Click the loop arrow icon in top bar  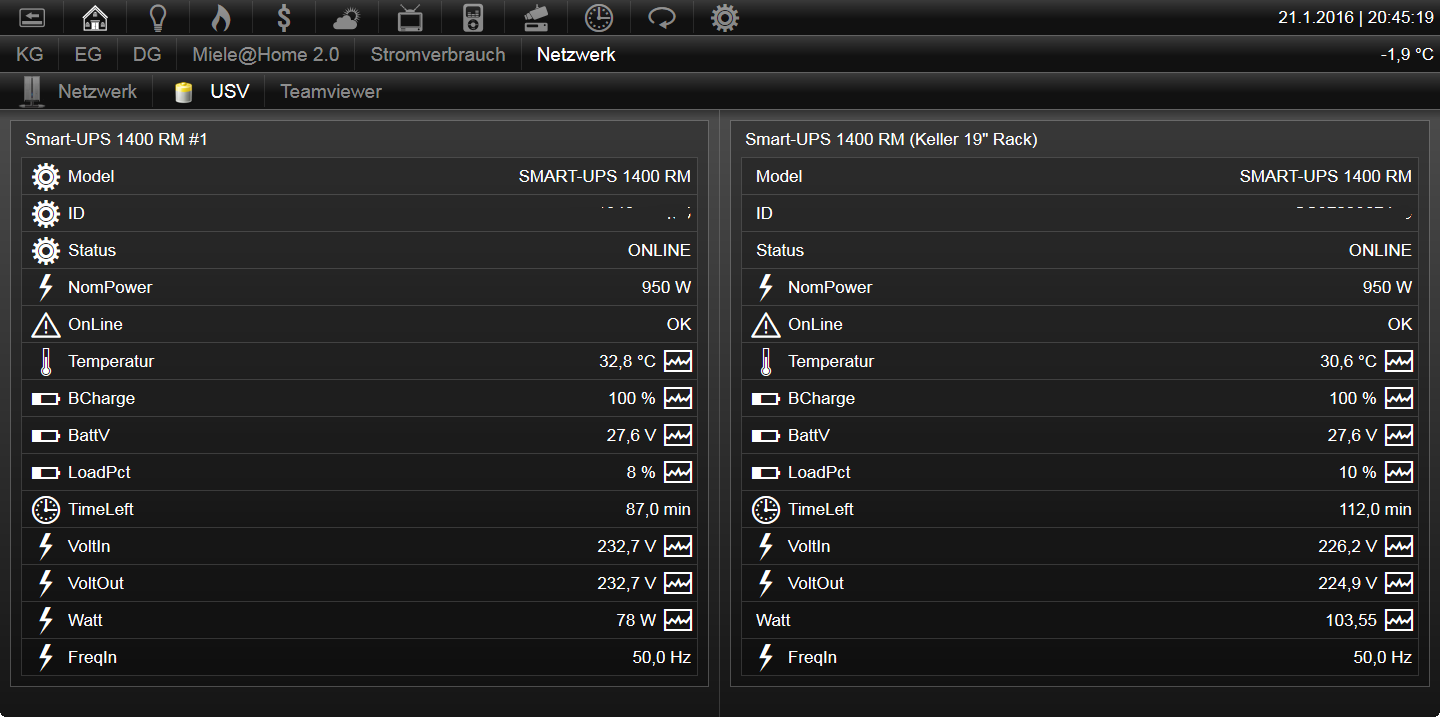pyautogui.click(x=662, y=17)
